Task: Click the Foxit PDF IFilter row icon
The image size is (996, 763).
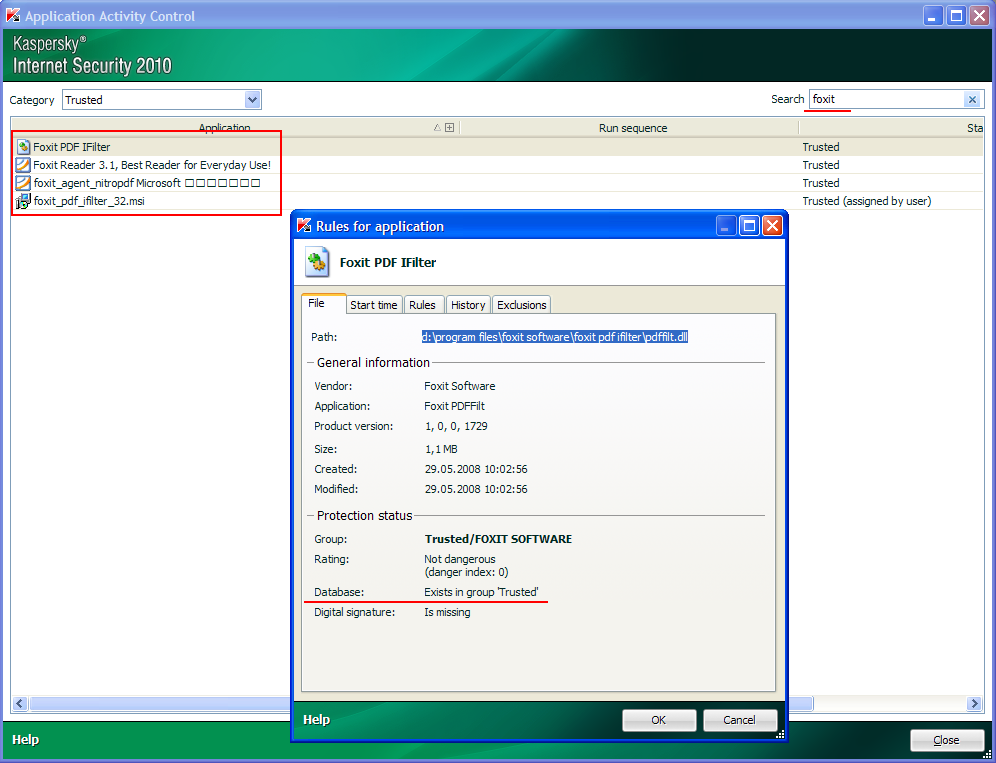Action: (x=24, y=147)
